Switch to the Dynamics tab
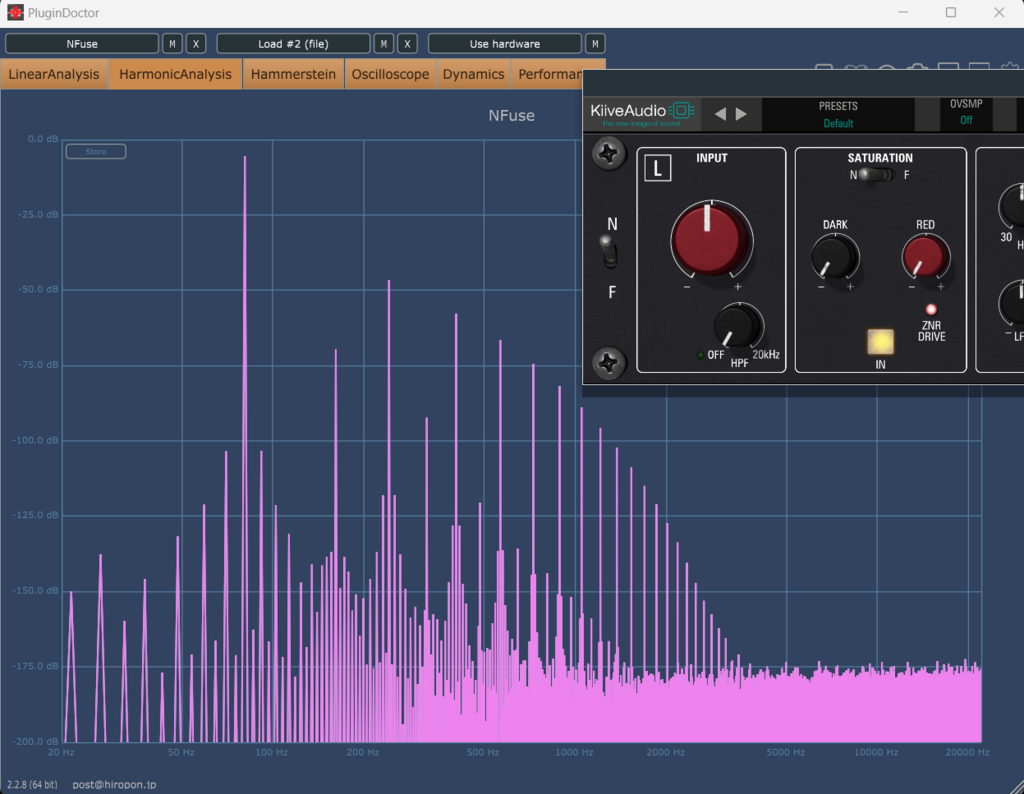Screen dimensions: 1024x794 pos(473,74)
